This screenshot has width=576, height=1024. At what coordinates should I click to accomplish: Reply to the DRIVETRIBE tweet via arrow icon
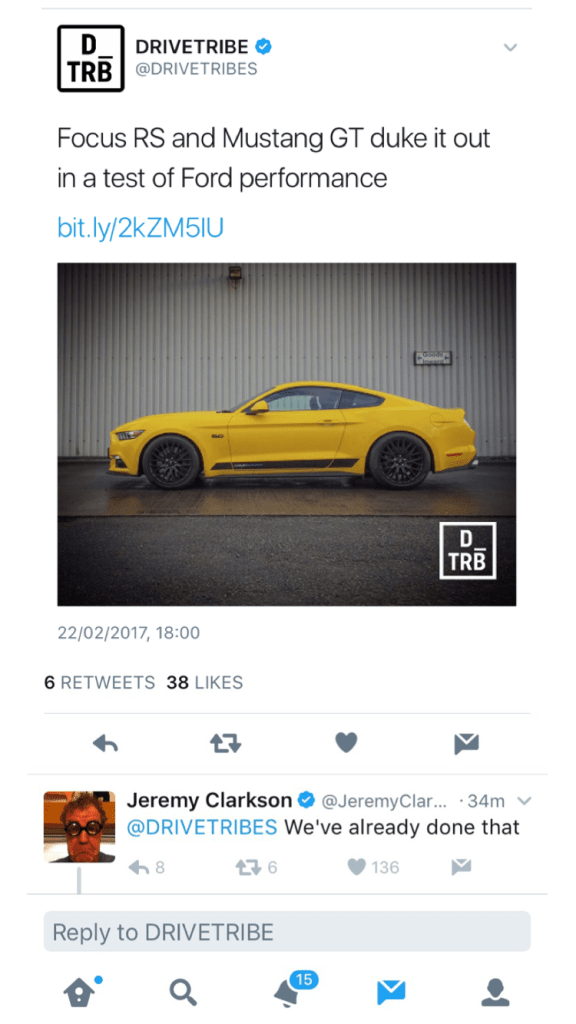point(106,743)
